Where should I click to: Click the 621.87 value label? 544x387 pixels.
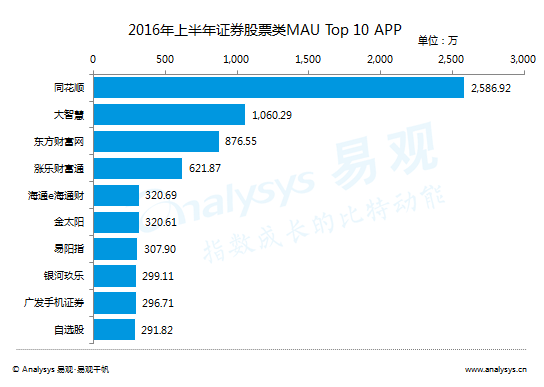pyautogui.click(x=205, y=168)
